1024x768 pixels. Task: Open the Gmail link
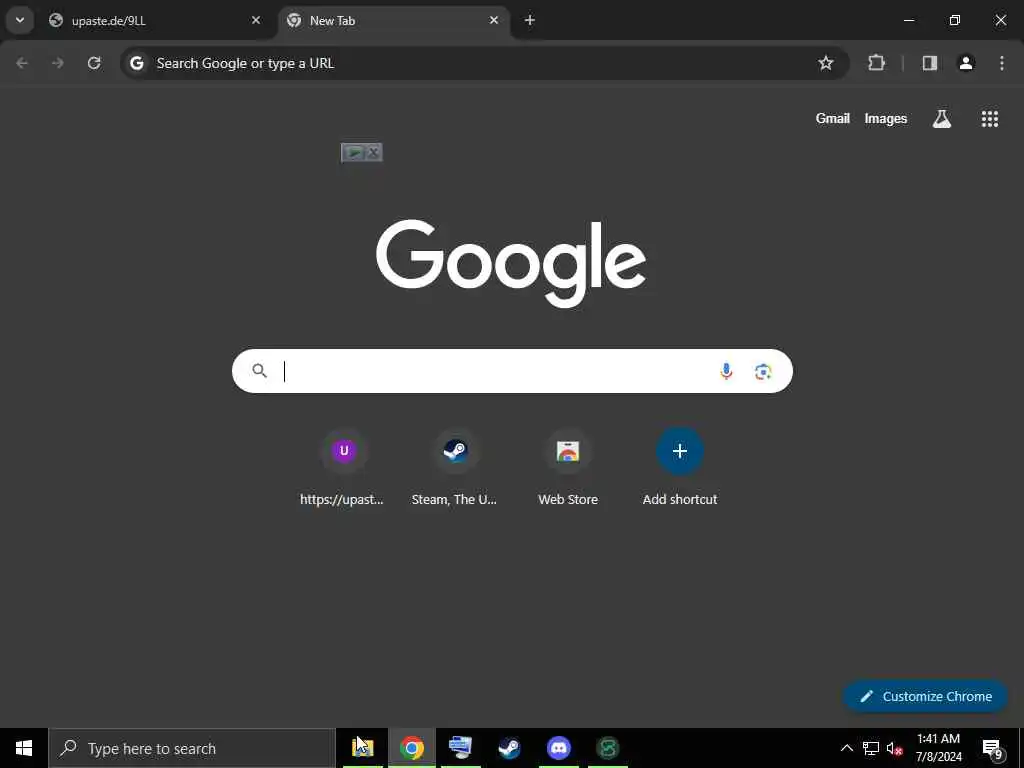pos(833,118)
